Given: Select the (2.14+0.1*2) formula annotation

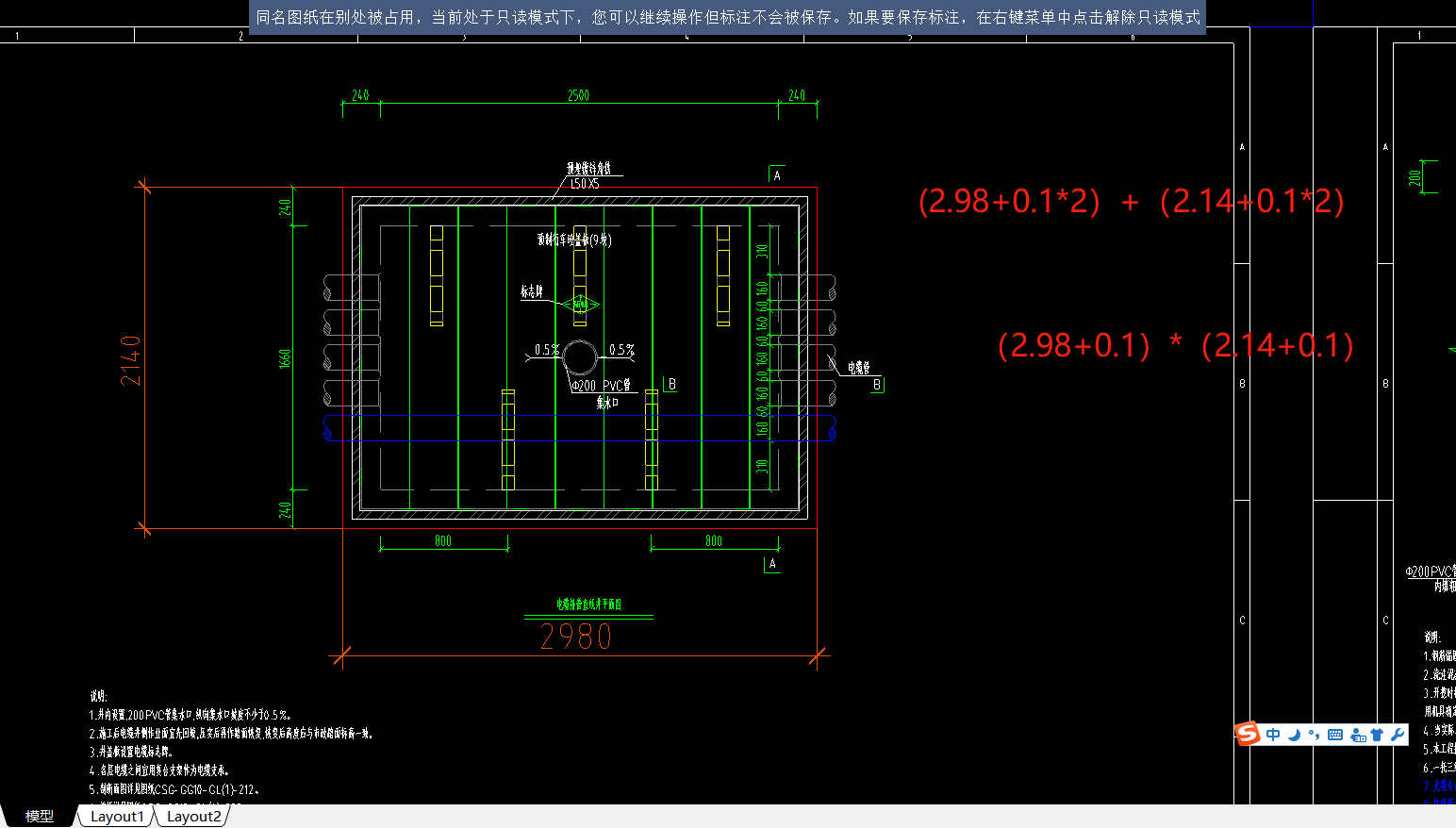Looking at the screenshot, I should [1252, 201].
